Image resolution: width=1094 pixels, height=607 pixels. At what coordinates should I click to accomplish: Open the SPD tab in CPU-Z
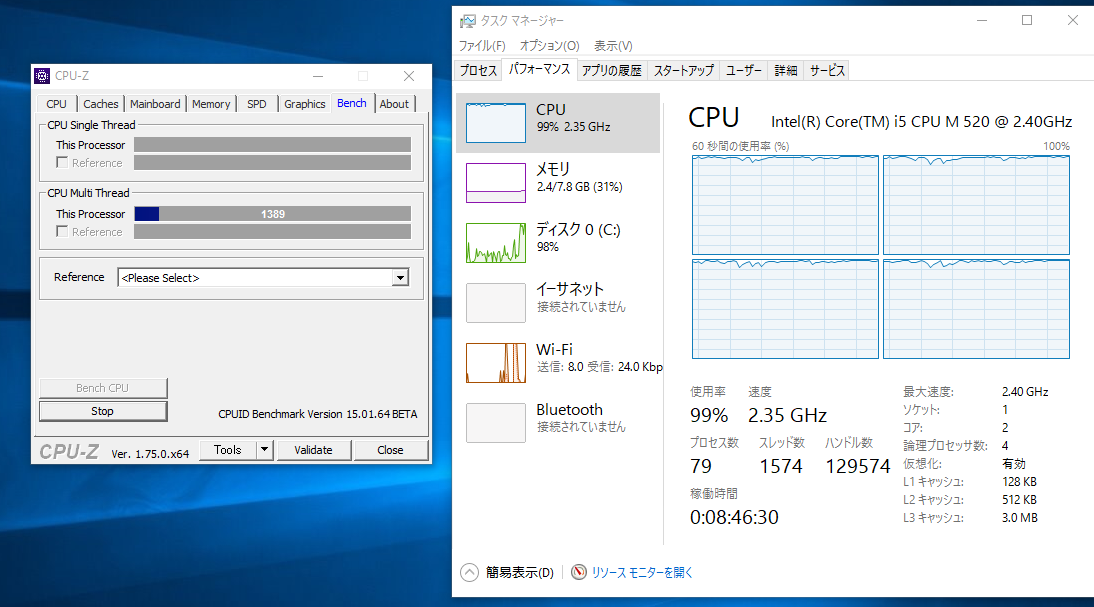coord(257,104)
